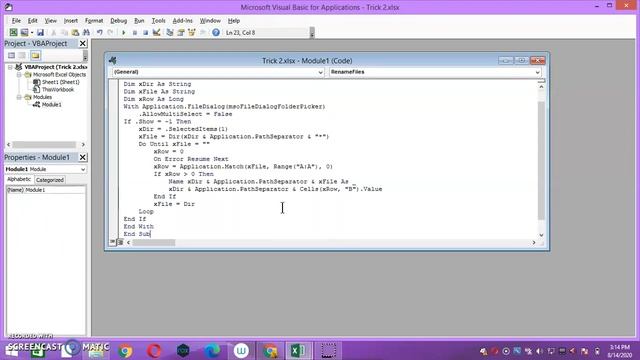The height and width of the screenshot is (360, 640).
Task: Collapse the Microsoft Excel Objects folder
Action: tap(19, 75)
